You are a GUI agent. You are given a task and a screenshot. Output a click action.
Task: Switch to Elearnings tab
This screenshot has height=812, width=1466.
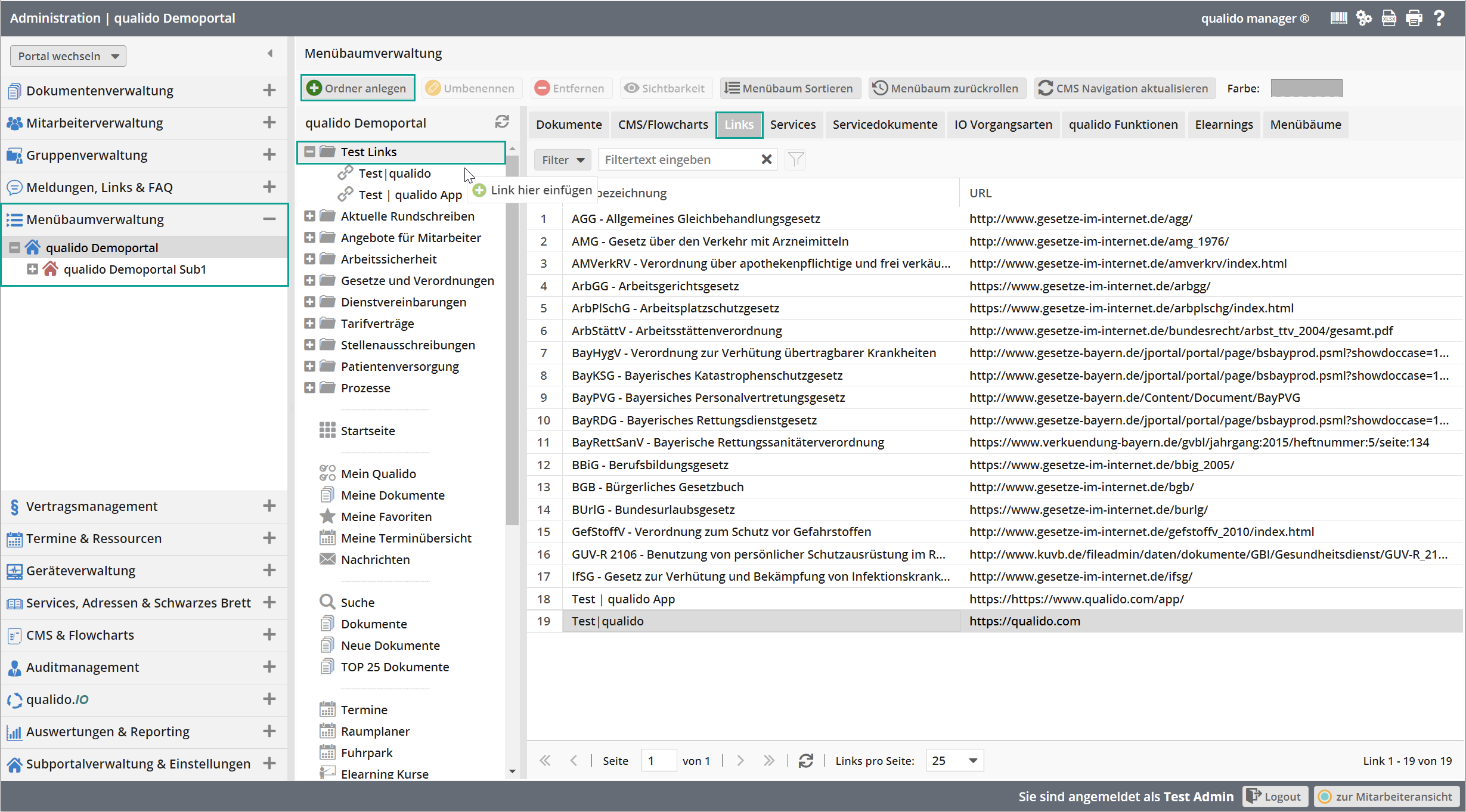point(1223,125)
